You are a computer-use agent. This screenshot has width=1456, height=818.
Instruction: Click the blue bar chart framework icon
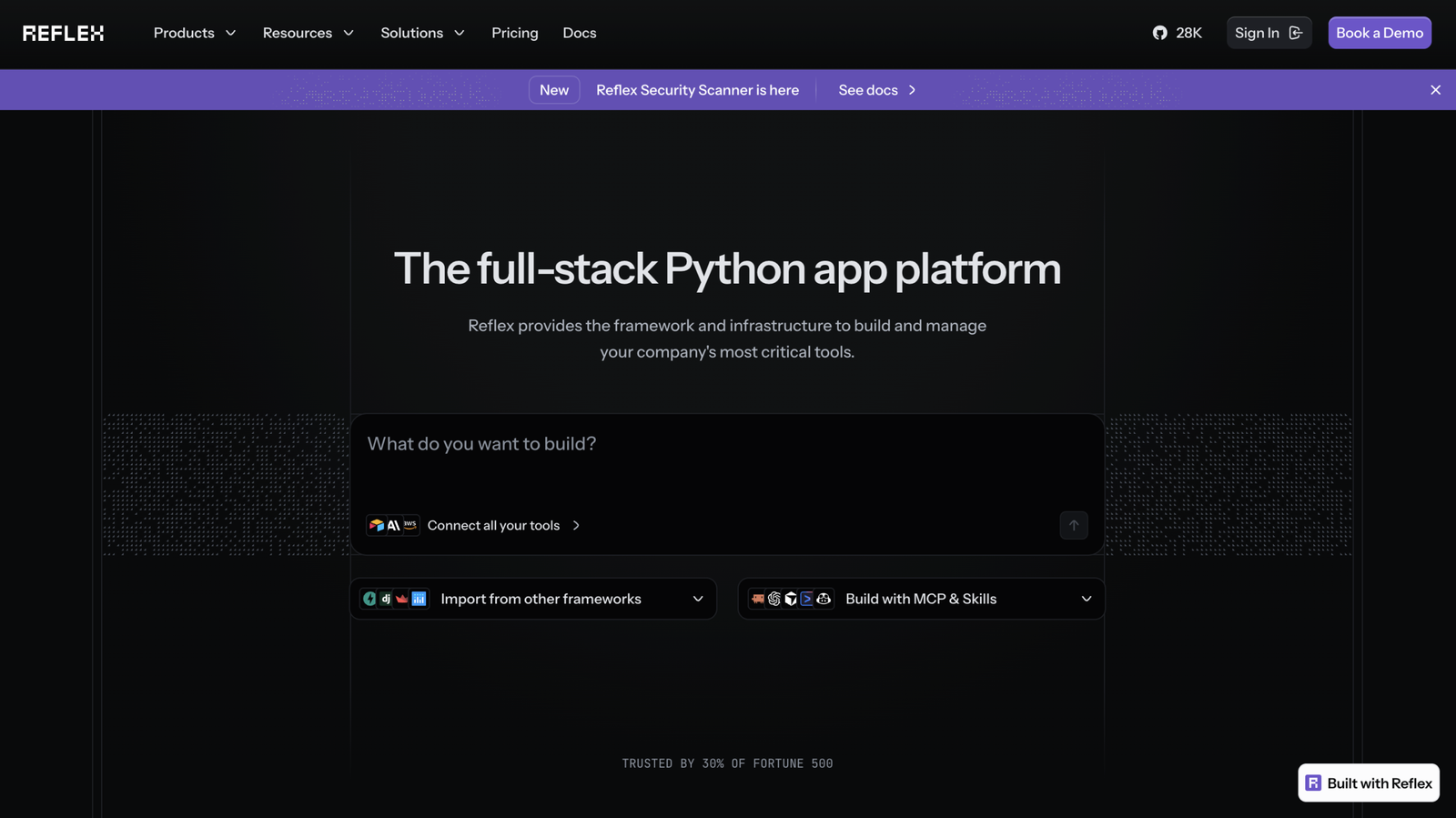(419, 599)
